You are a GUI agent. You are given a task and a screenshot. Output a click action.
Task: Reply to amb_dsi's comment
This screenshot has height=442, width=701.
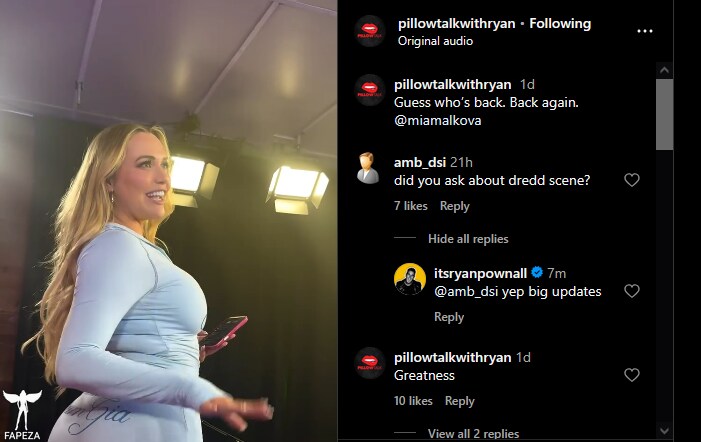[455, 206]
